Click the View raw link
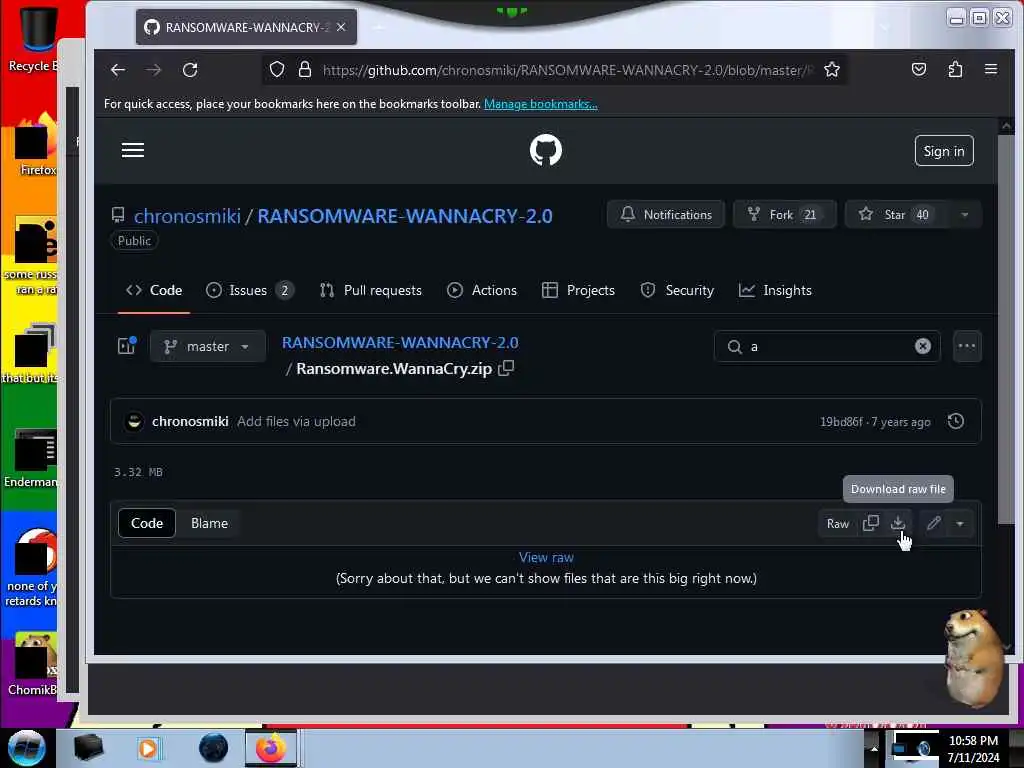 (546, 557)
